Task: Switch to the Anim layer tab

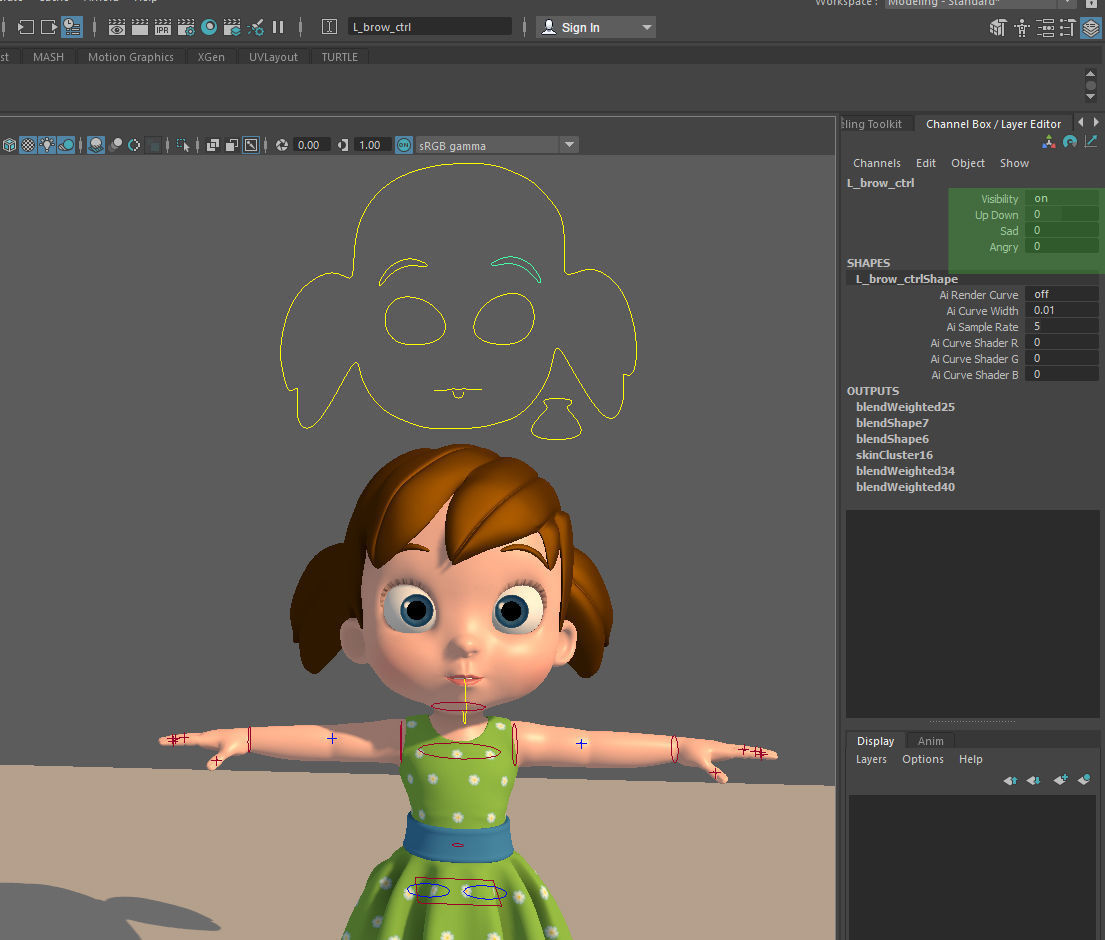Action: [930, 741]
